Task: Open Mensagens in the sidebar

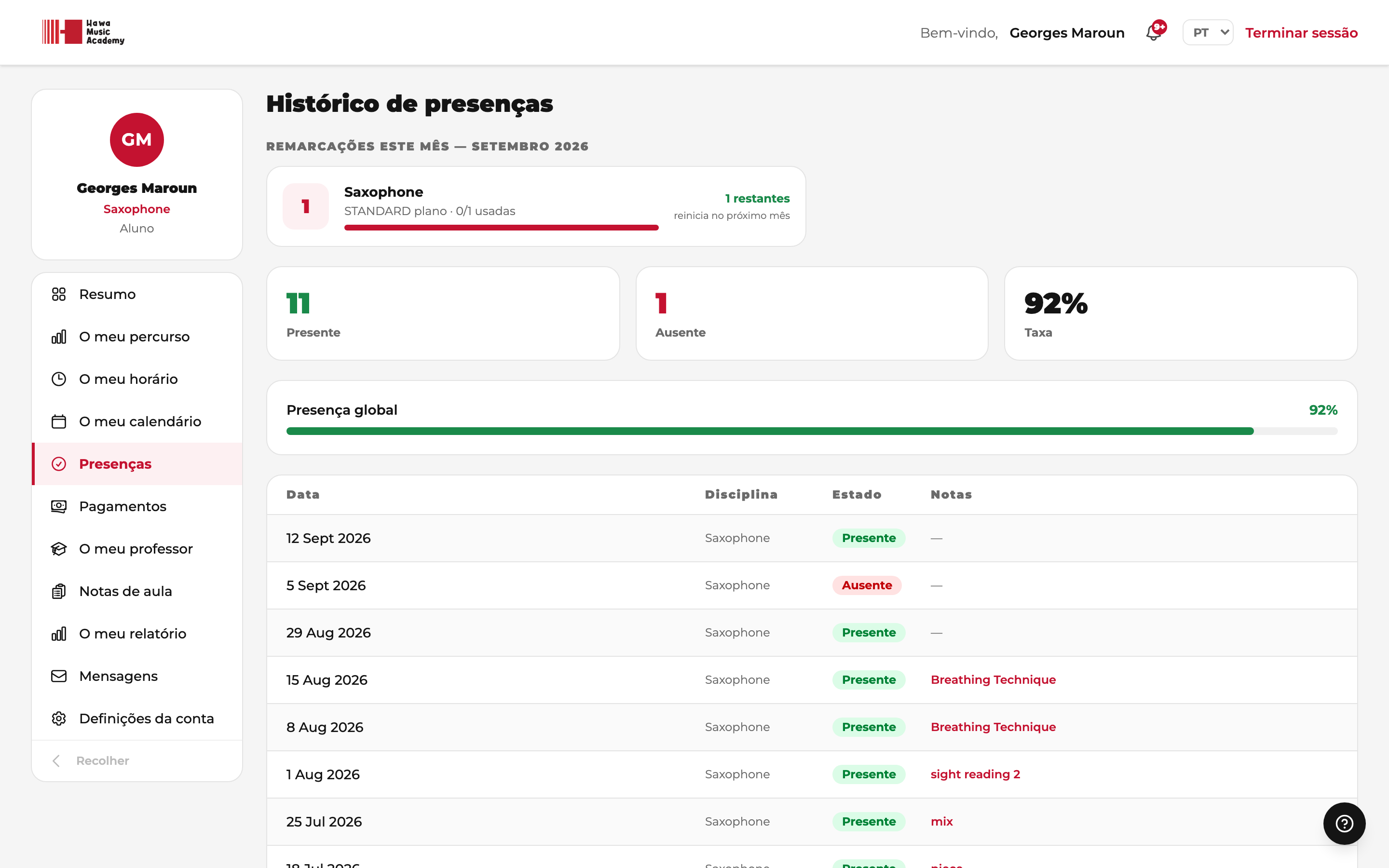Action: pos(137,676)
